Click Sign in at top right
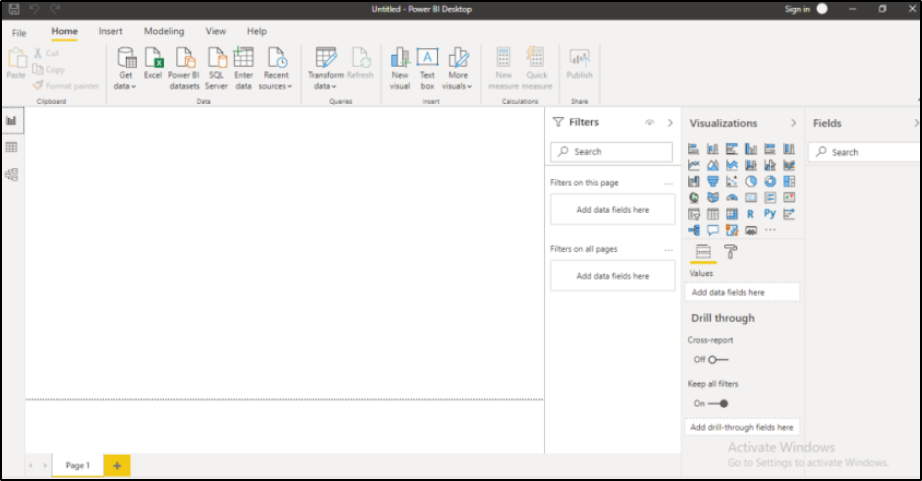Screen dimensions: 922x481 pyautogui.click(x=797, y=9)
